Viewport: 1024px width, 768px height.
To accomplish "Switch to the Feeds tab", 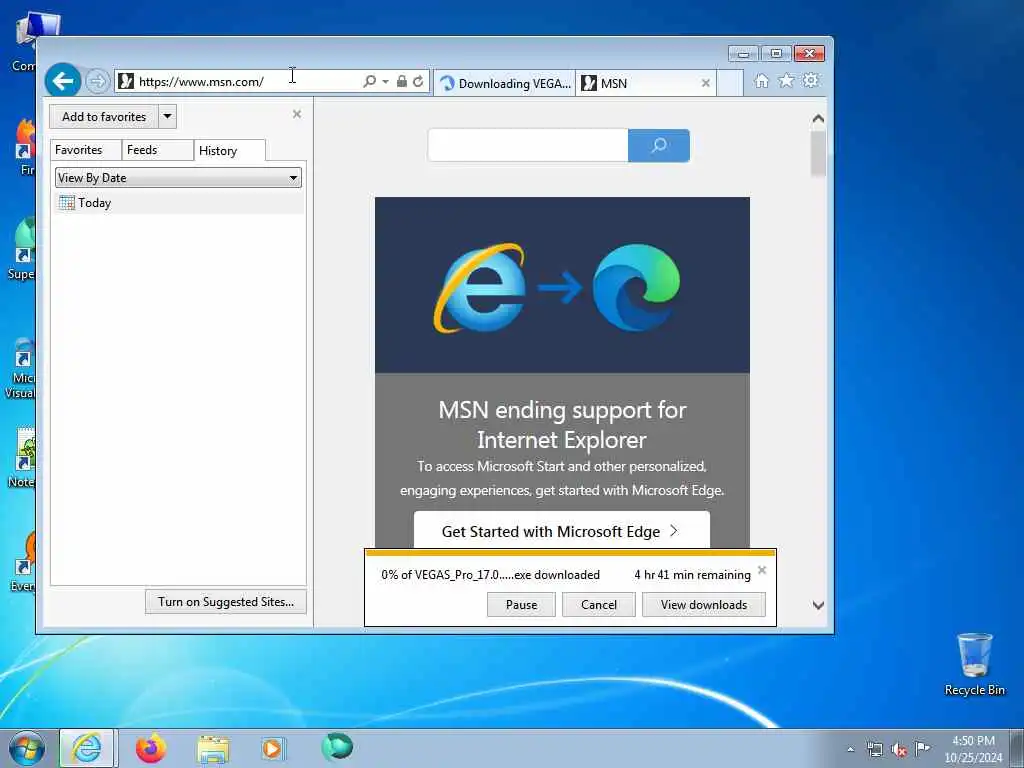I will (x=157, y=150).
